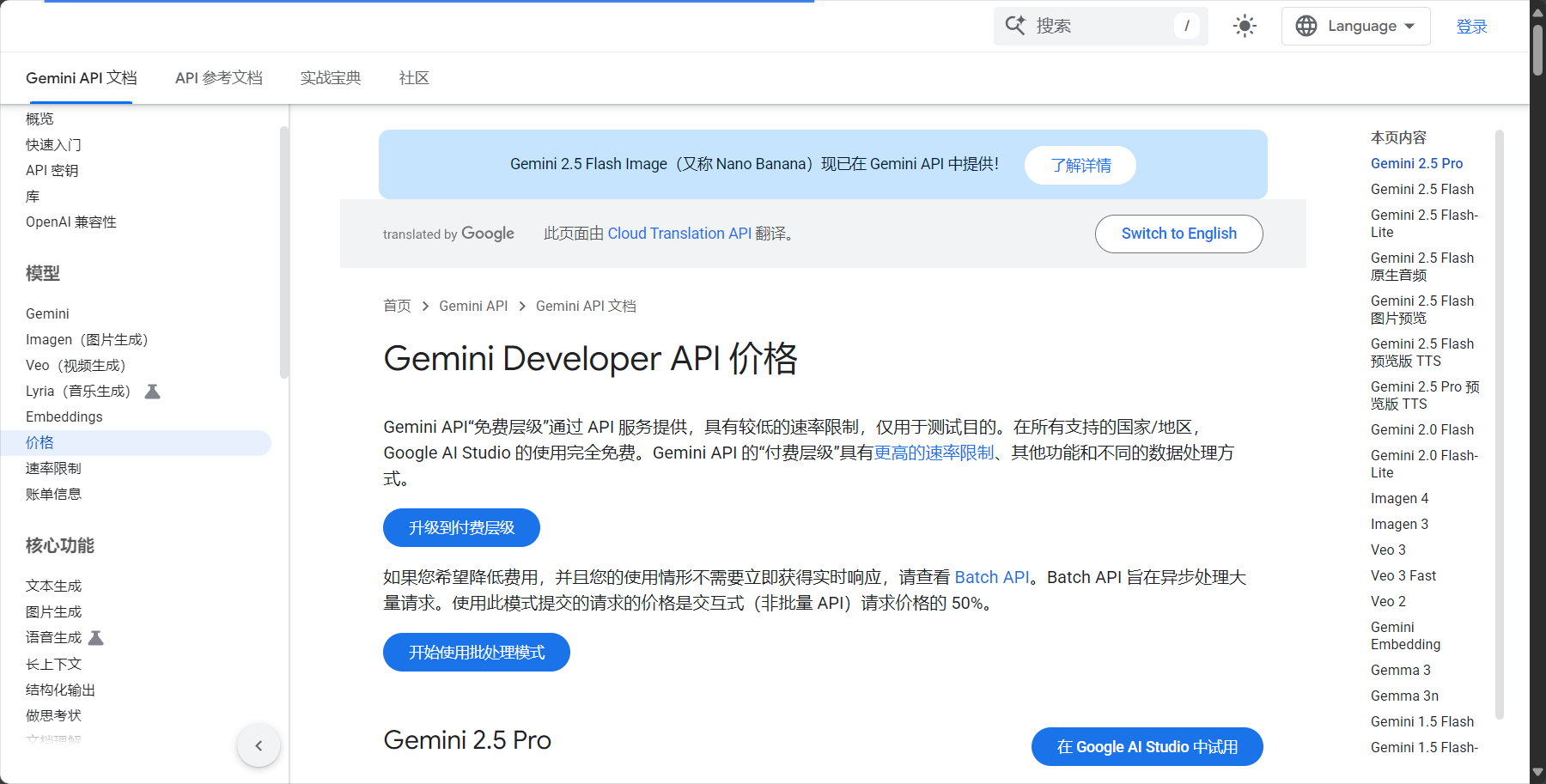Viewport: 1546px width, 784px height.
Task: Jump to Gemini 2.5 Flash 图片预览
Action: (1422, 310)
